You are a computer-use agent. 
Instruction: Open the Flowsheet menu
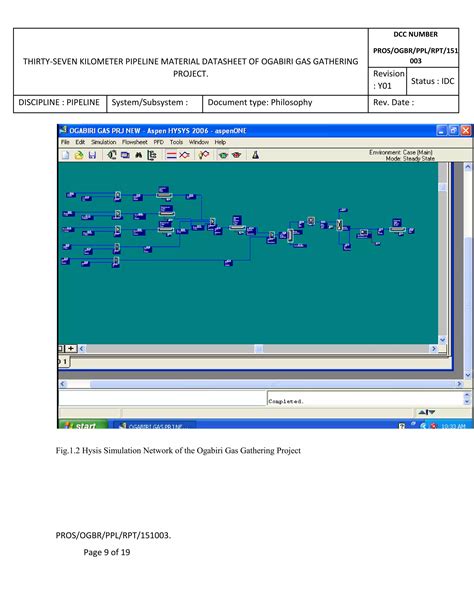(135, 142)
